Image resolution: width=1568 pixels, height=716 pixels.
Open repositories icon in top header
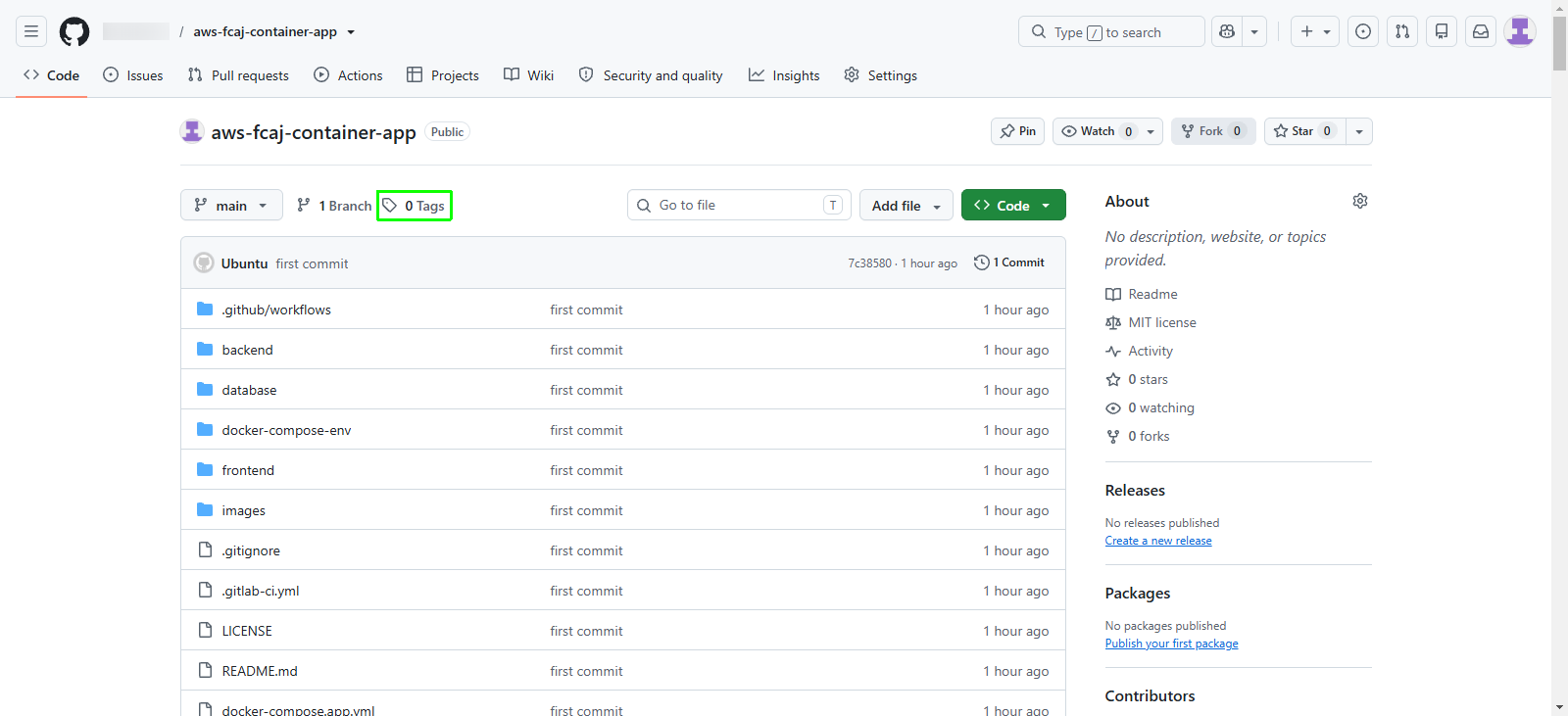[x=1442, y=31]
